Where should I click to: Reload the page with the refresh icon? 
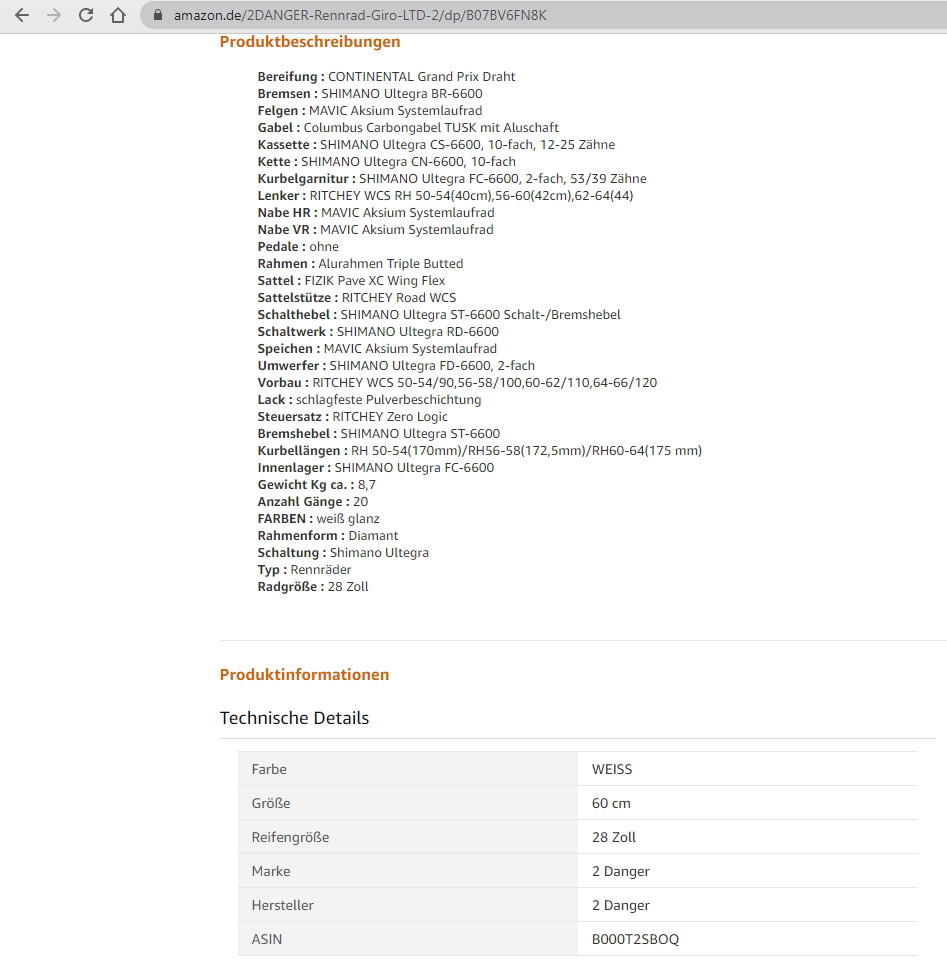pos(86,15)
